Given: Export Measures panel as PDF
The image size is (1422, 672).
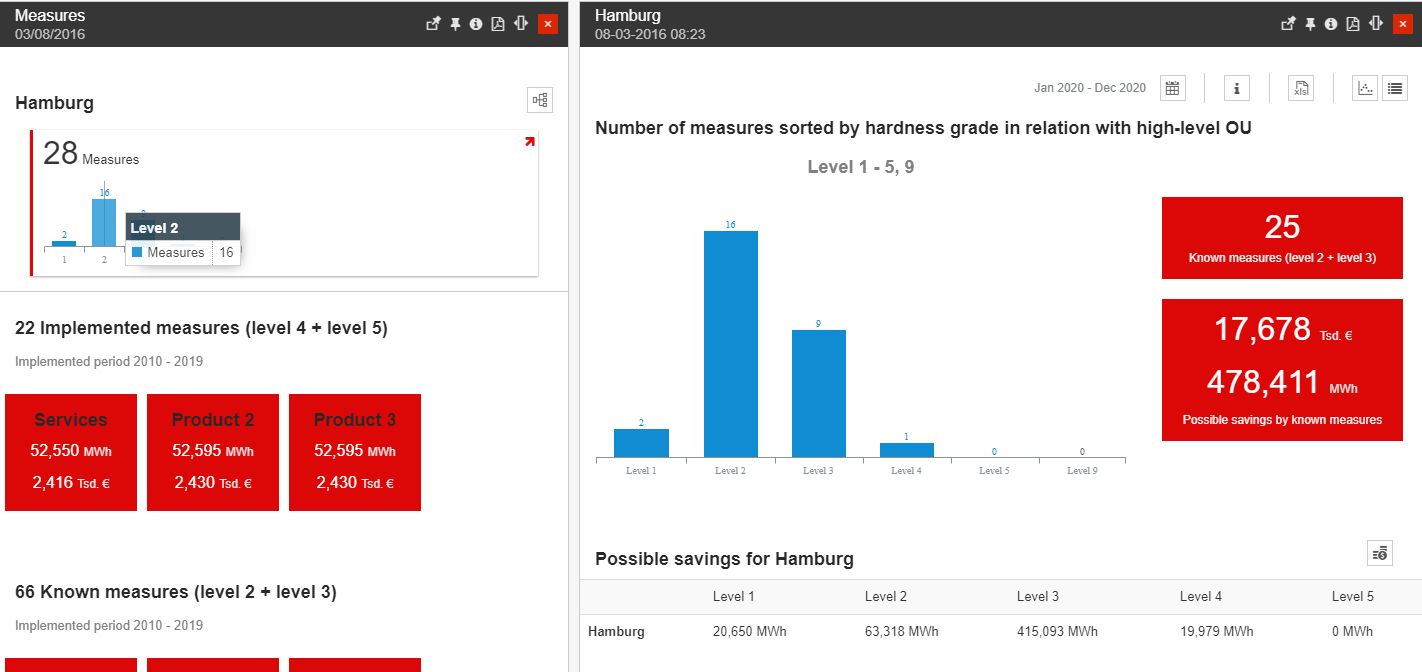Looking at the screenshot, I should tap(498, 24).
